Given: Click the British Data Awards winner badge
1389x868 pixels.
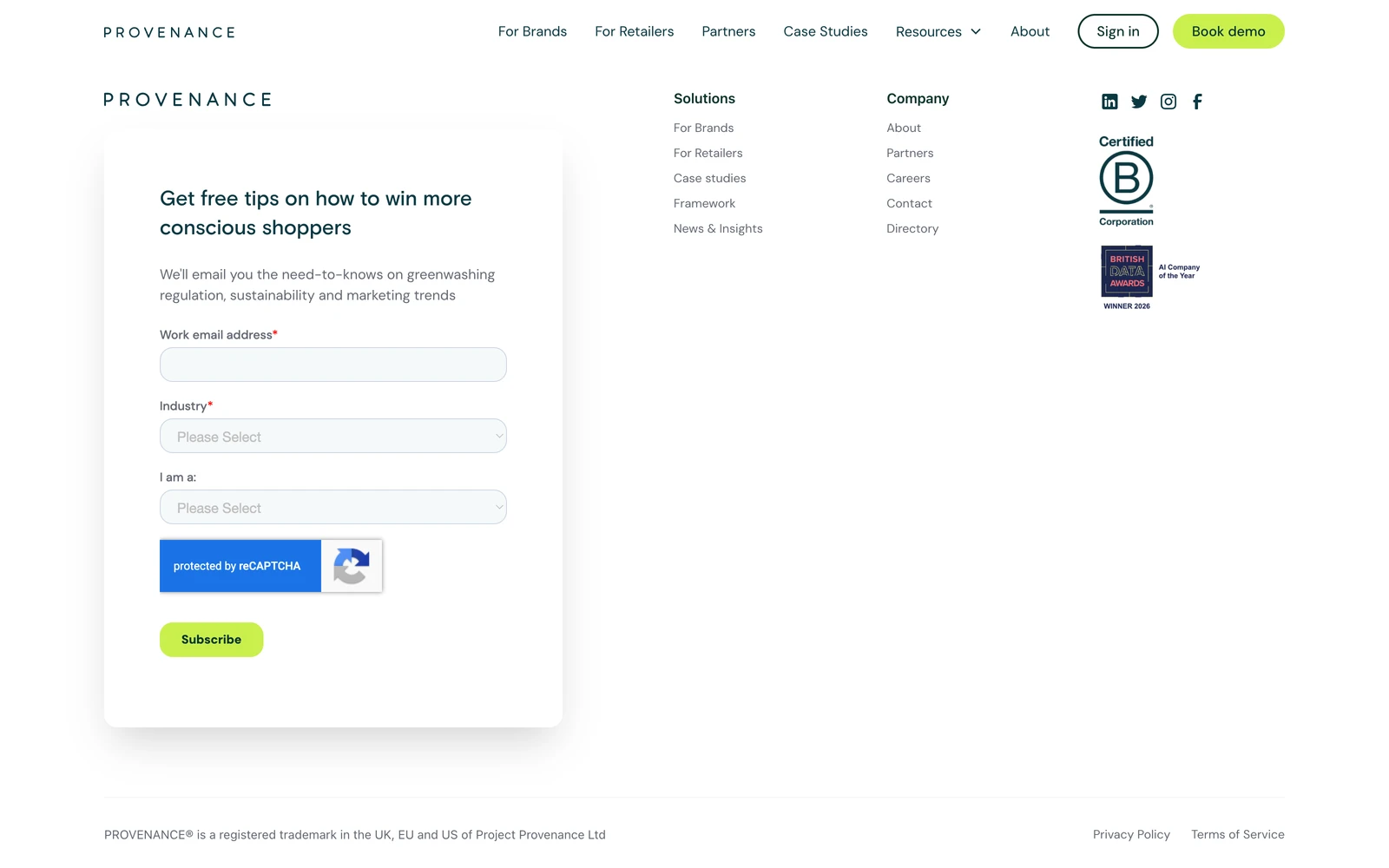Looking at the screenshot, I should tap(1151, 278).
